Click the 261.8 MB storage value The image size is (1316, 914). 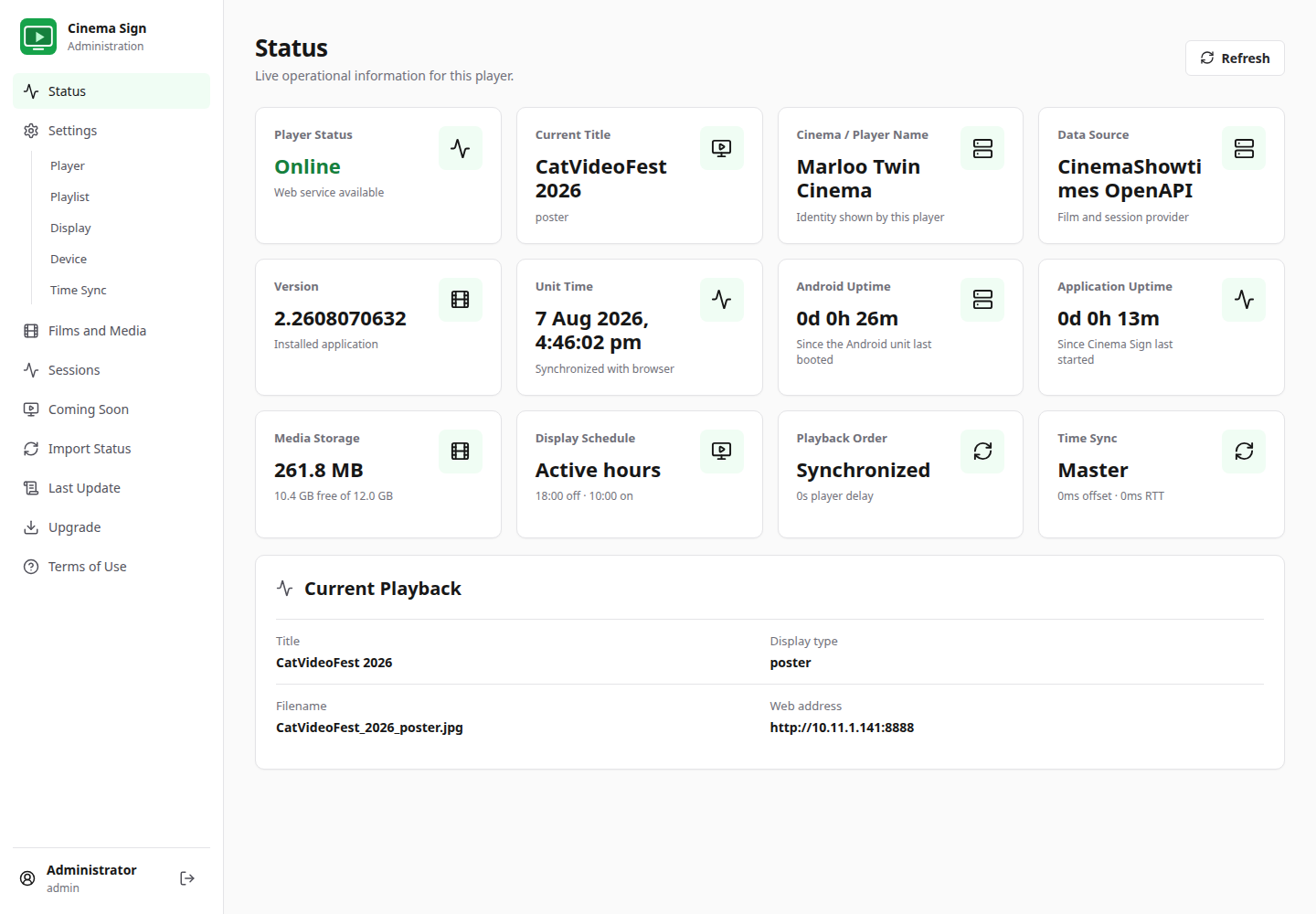click(x=319, y=470)
